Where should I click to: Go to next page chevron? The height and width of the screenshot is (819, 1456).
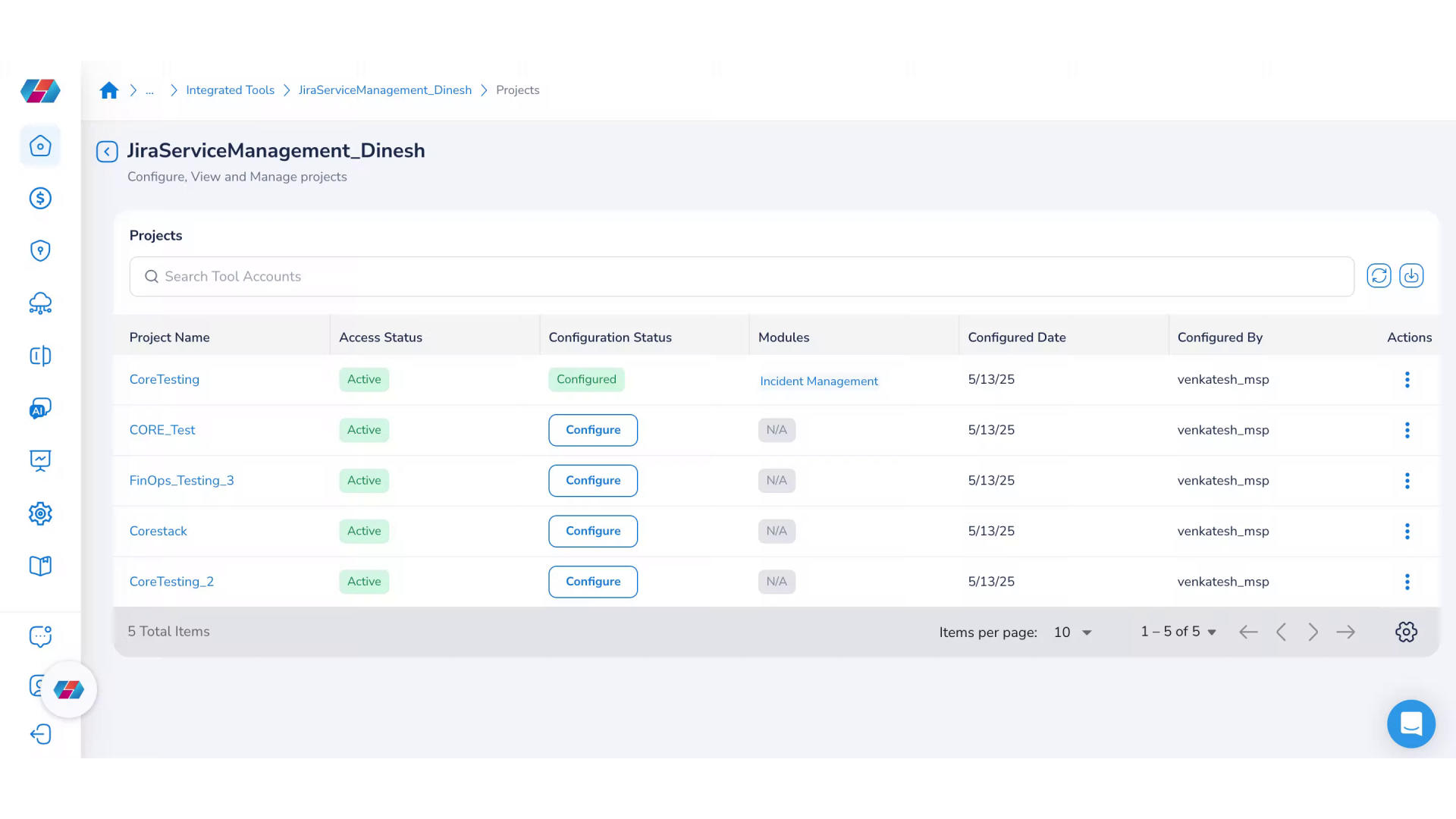point(1313,632)
